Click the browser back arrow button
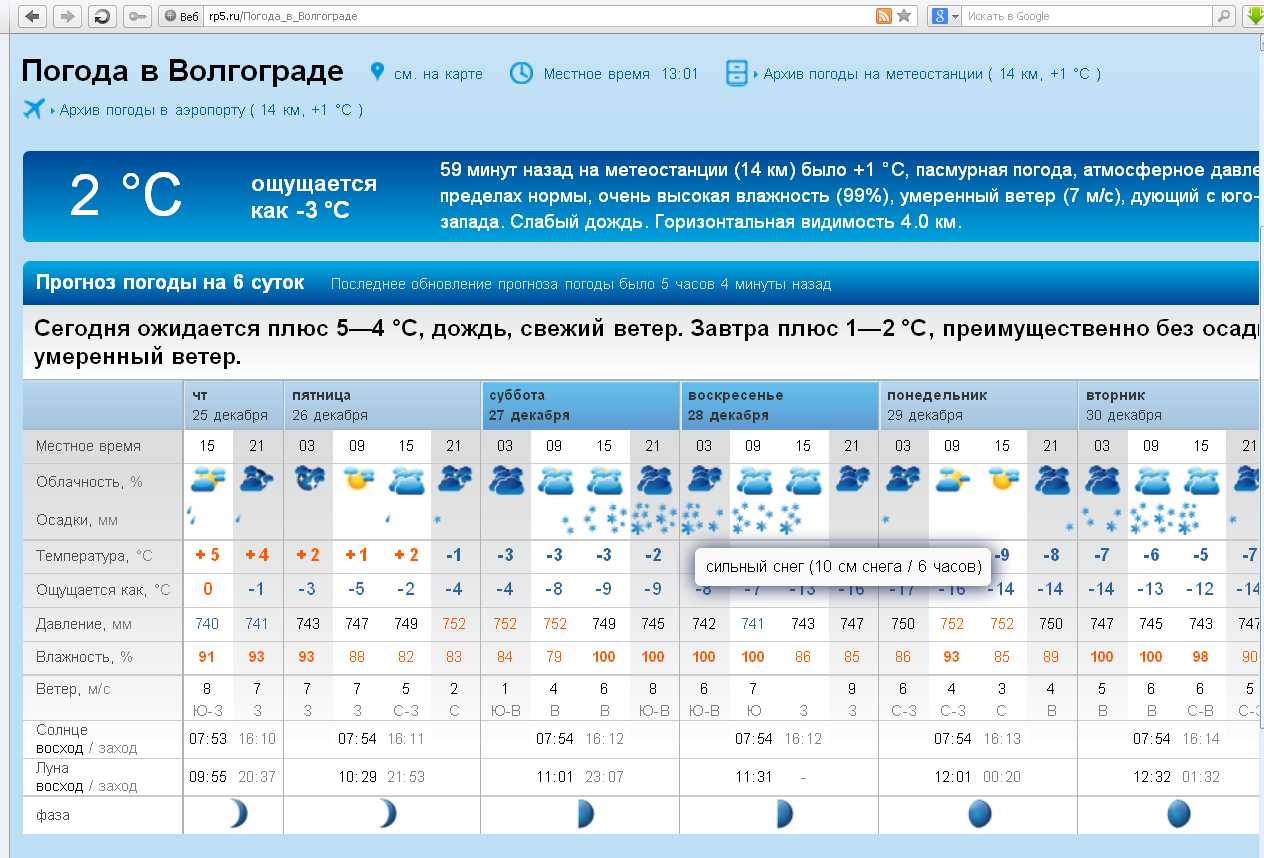Image resolution: width=1264 pixels, height=858 pixels. (x=33, y=16)
